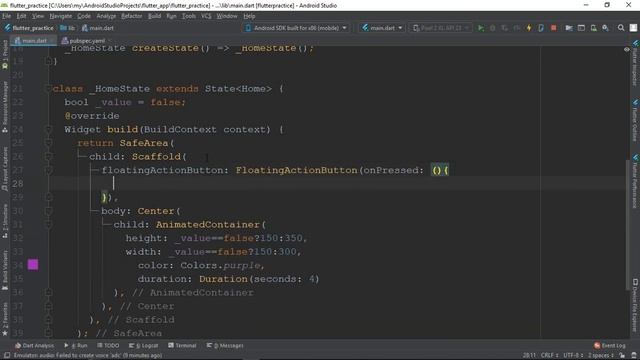Open main.dart run configuration dropdown
640x360 pixels.
(382, 28)
